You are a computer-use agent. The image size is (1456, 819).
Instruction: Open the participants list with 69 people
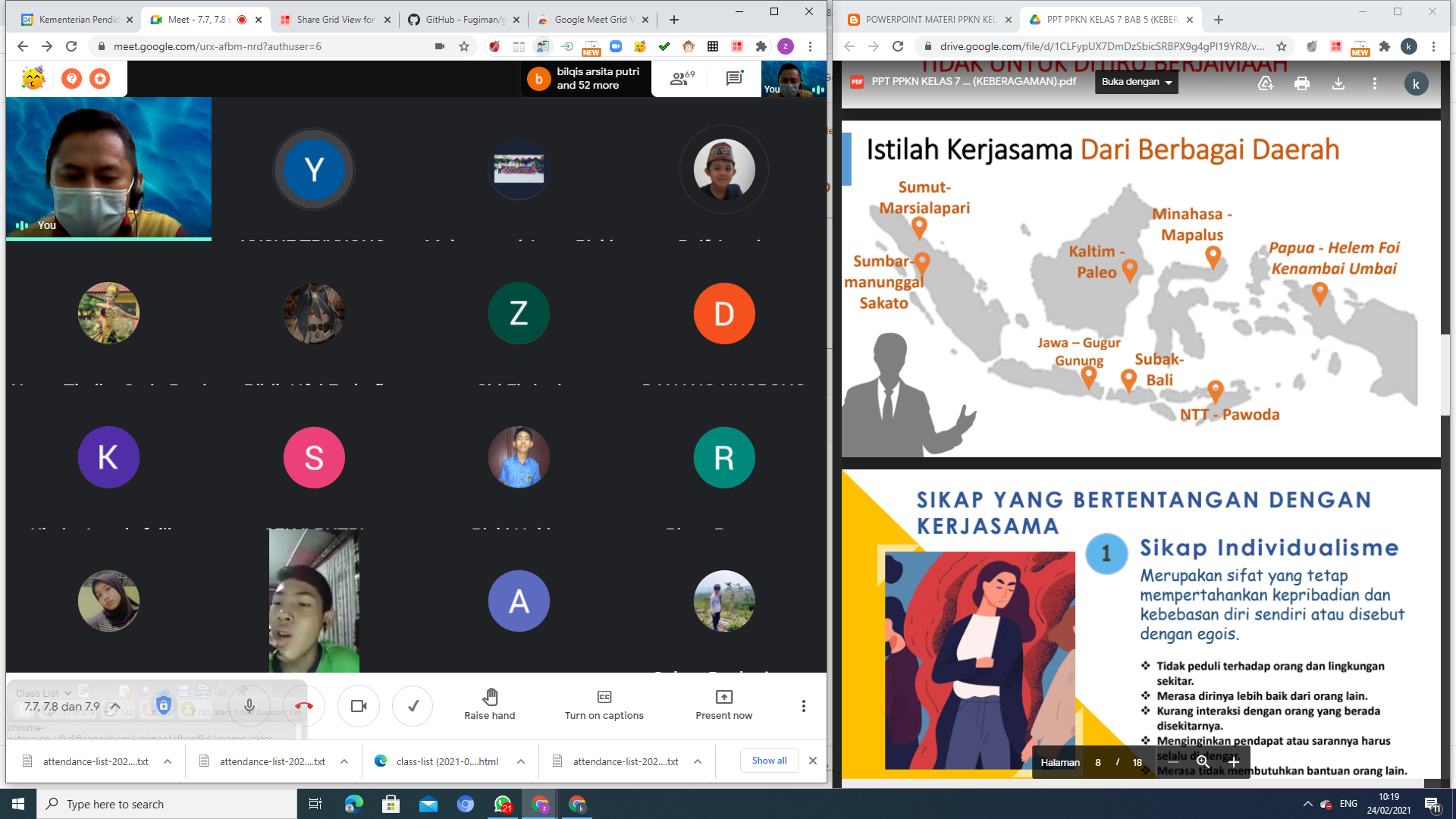(x=682, y=78)
